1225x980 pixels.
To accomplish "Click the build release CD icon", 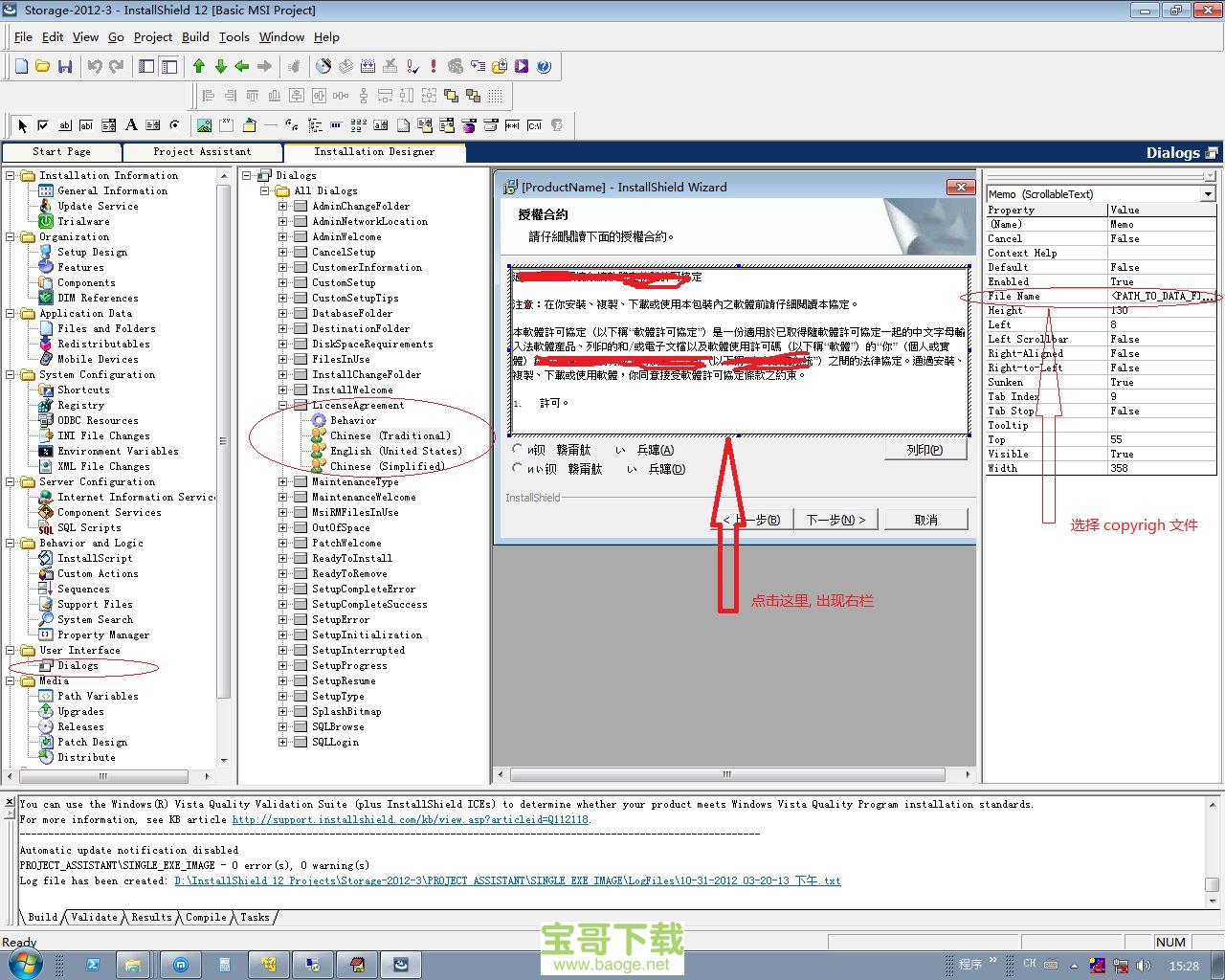I will coord(323,66).
